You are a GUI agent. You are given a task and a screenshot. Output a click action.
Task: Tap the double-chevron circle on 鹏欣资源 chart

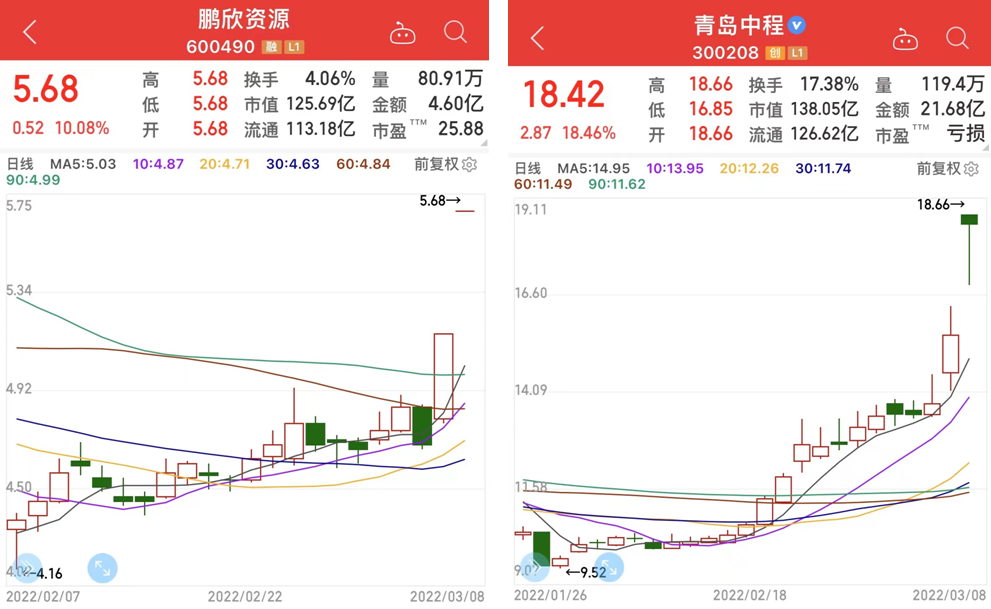[27, 568]
